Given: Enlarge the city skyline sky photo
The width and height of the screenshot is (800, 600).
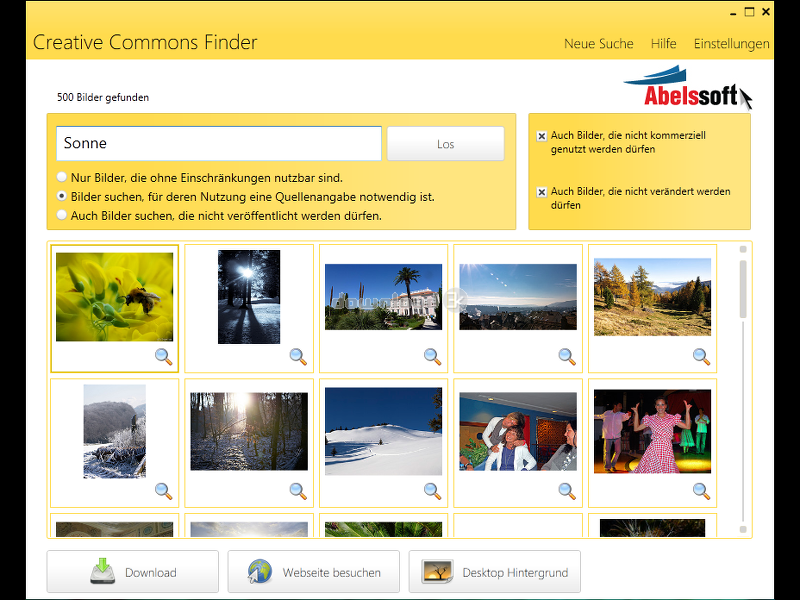Looking at the screenshot, I should [567, 357].
